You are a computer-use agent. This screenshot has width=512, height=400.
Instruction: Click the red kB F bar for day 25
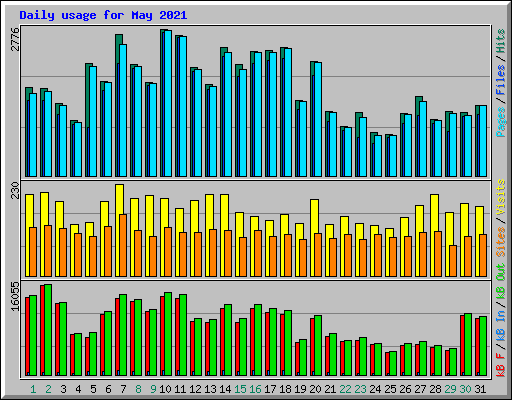pyautogui.click(x=387, y=364)
